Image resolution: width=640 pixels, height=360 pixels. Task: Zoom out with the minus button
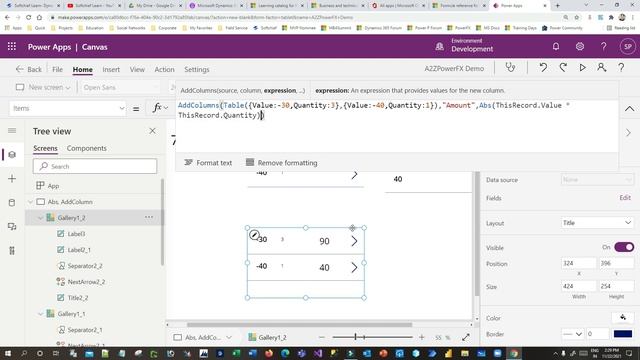pos(322,337)
